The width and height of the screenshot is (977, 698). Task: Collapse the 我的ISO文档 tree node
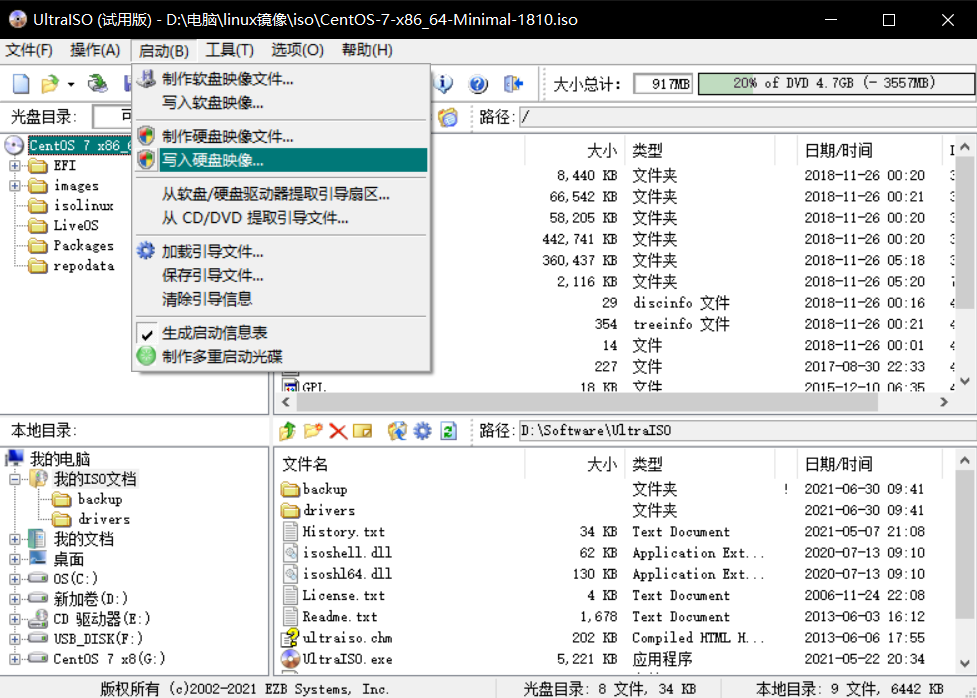[15, 479]
